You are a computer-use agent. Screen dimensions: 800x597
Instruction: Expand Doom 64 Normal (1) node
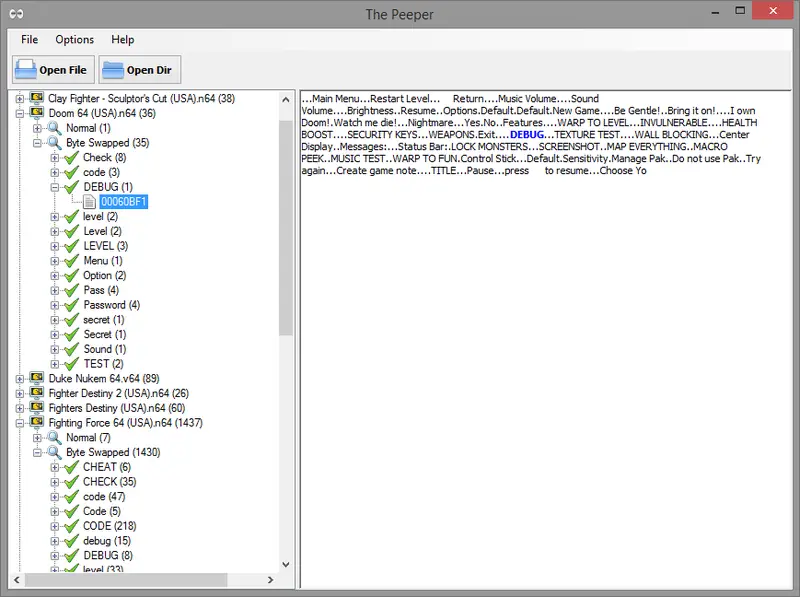click(37, 128)
